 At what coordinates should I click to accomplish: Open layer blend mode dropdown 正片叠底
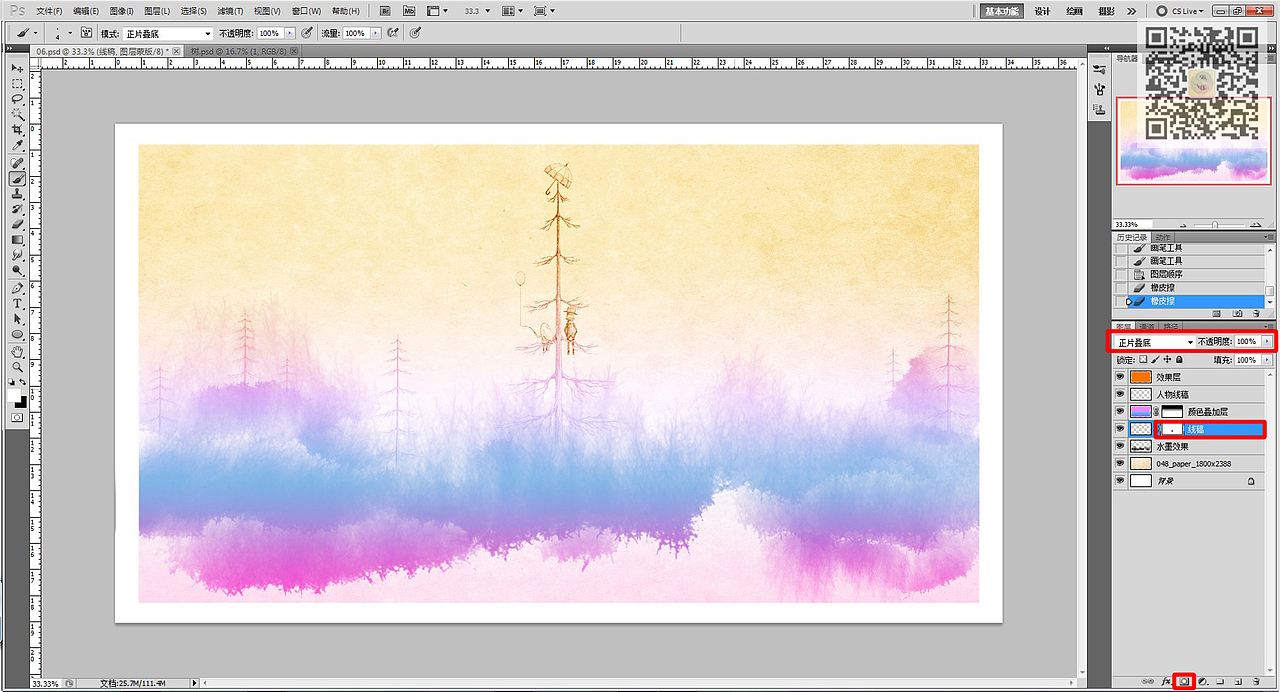[x=1155, y=342]
